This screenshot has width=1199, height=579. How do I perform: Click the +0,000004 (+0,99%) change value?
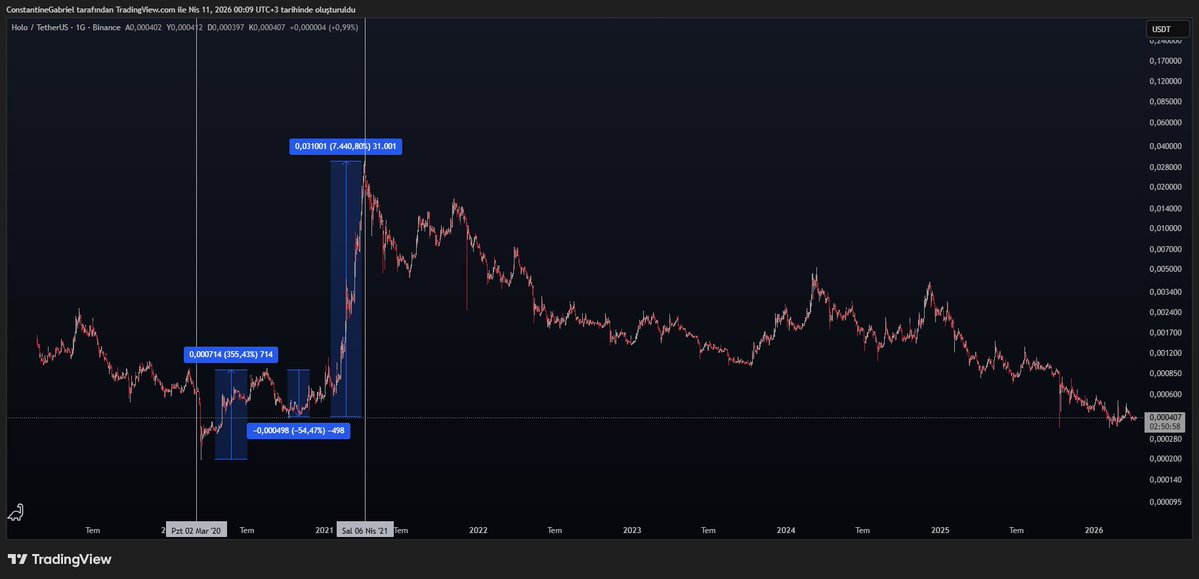pos(324,28)
